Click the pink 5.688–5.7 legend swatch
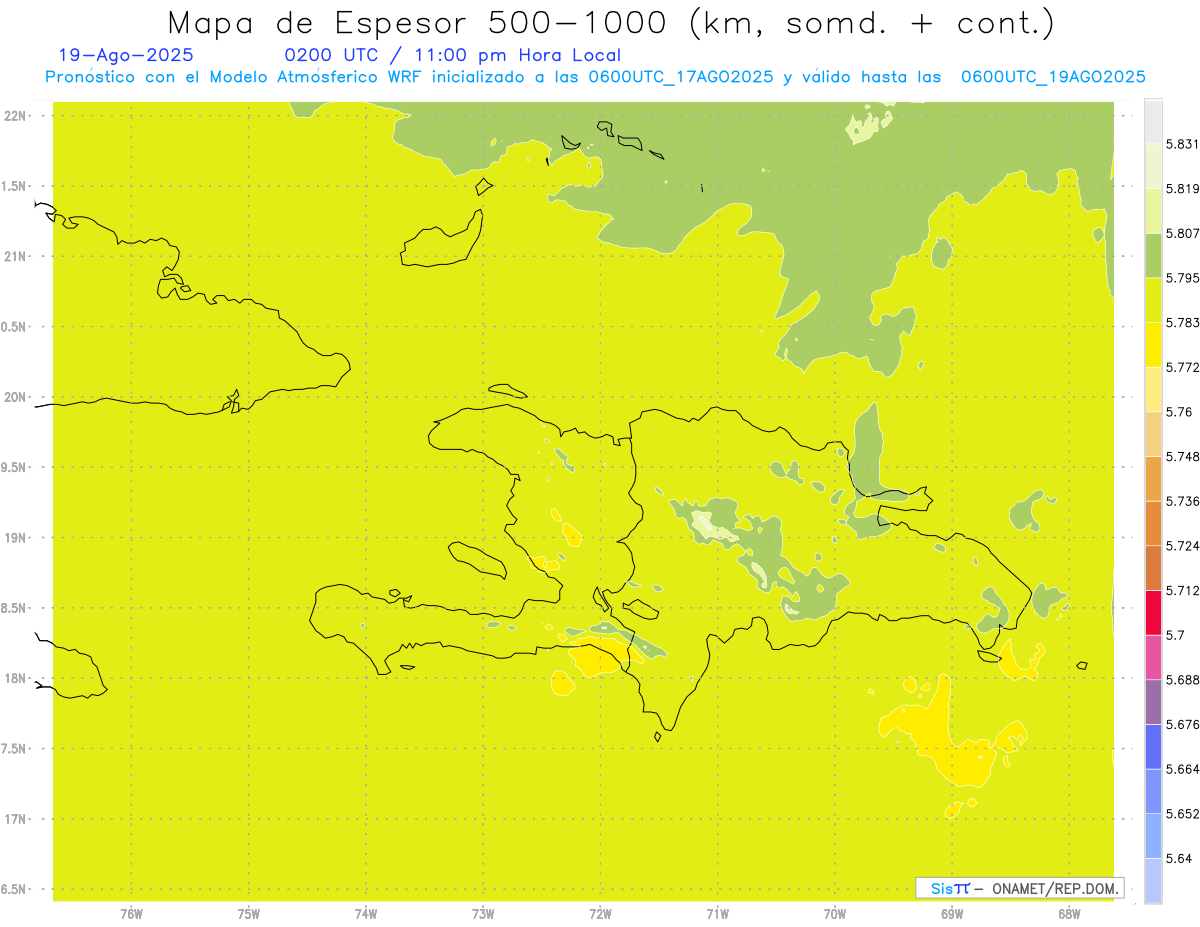The image size is (1200, 927). tap(1153, 657)
